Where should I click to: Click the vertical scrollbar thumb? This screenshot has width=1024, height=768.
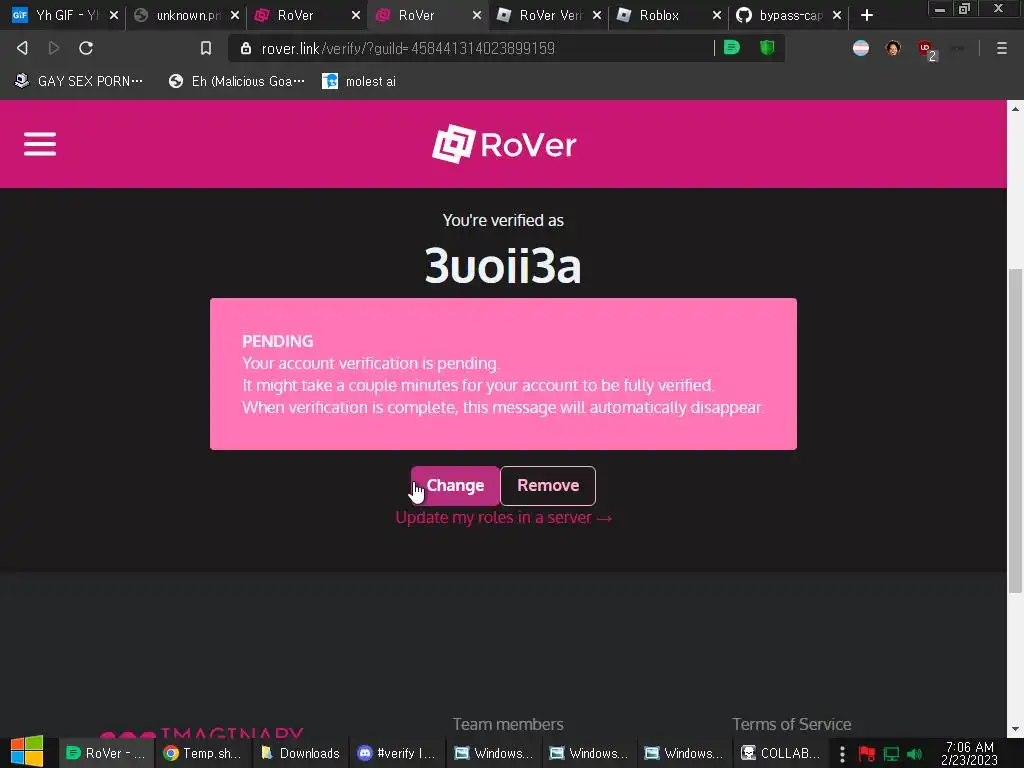tap(1015, 431)
